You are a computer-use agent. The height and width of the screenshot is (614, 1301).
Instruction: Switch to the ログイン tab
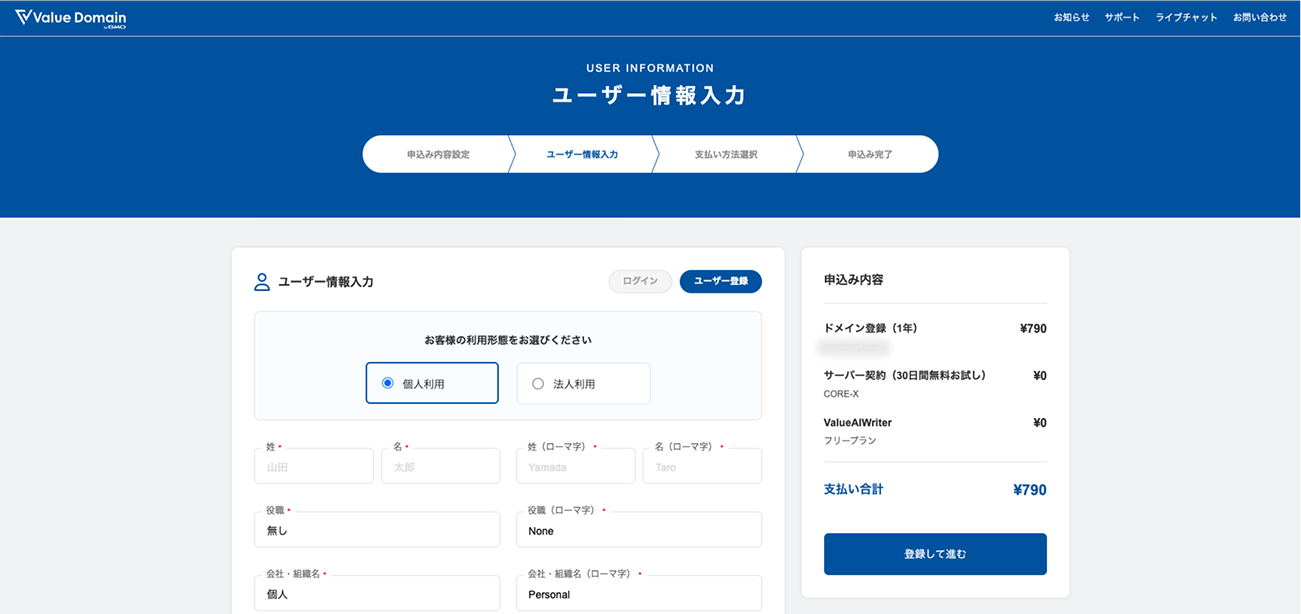640,282
